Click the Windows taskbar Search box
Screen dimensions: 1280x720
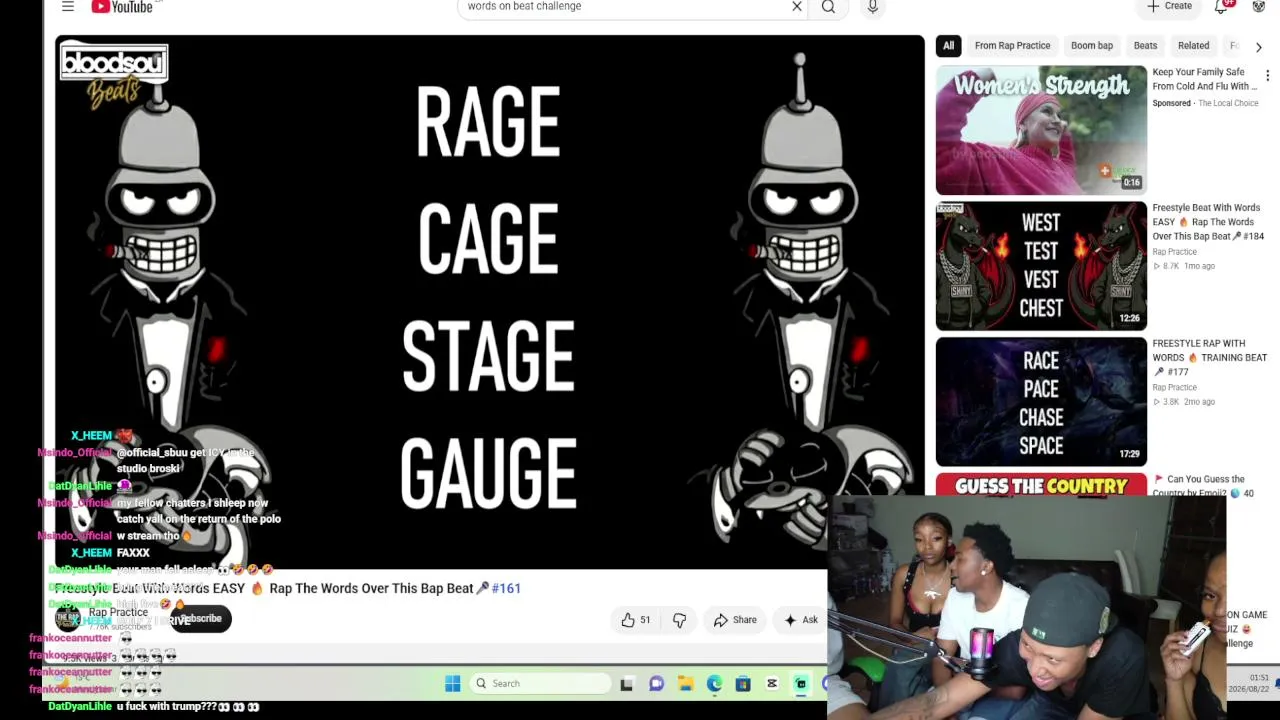point(540,684)
